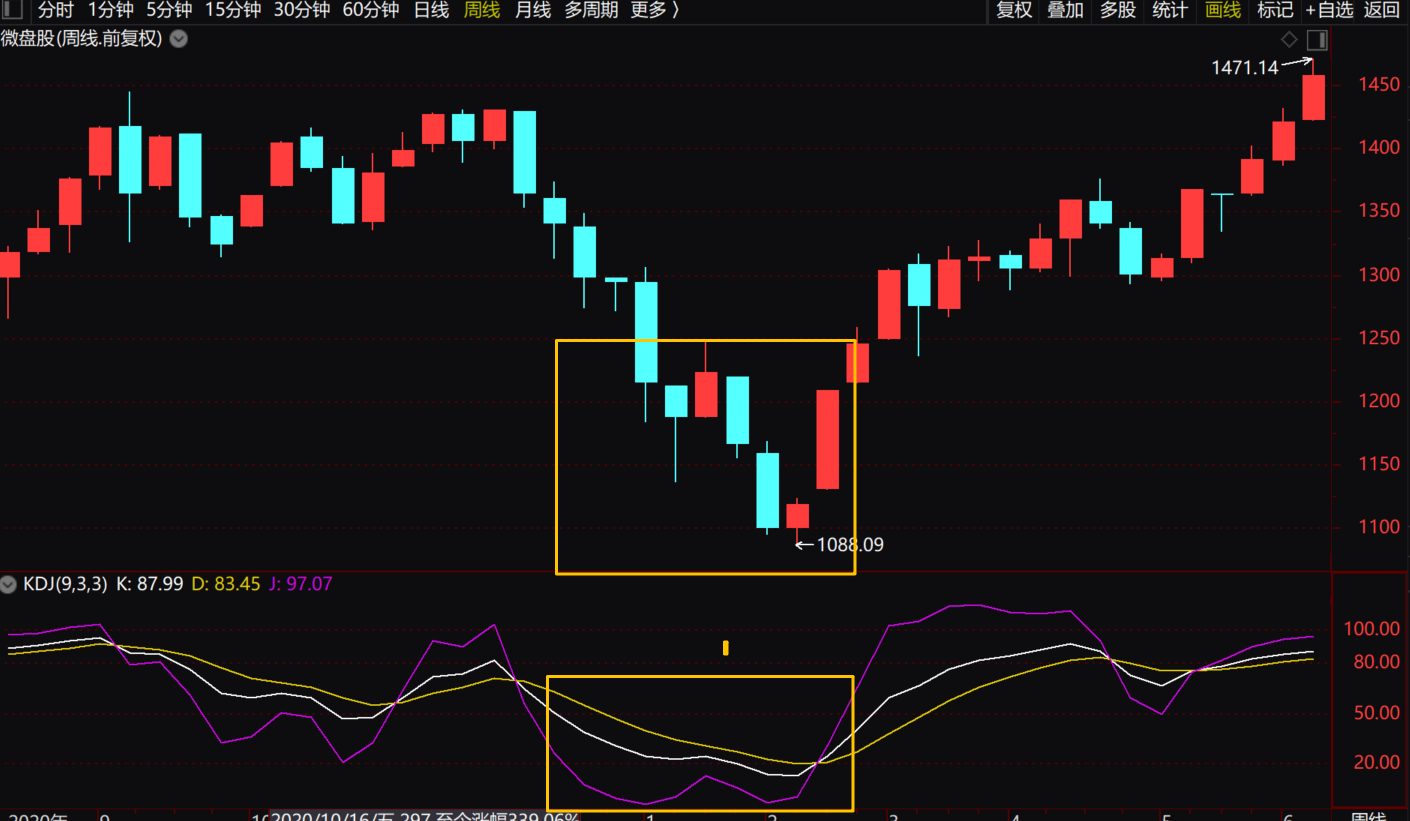Screen dimensions: 1410x821
Task: Switch to the 月线 monthly chart
Action: [x=533, y=10]
